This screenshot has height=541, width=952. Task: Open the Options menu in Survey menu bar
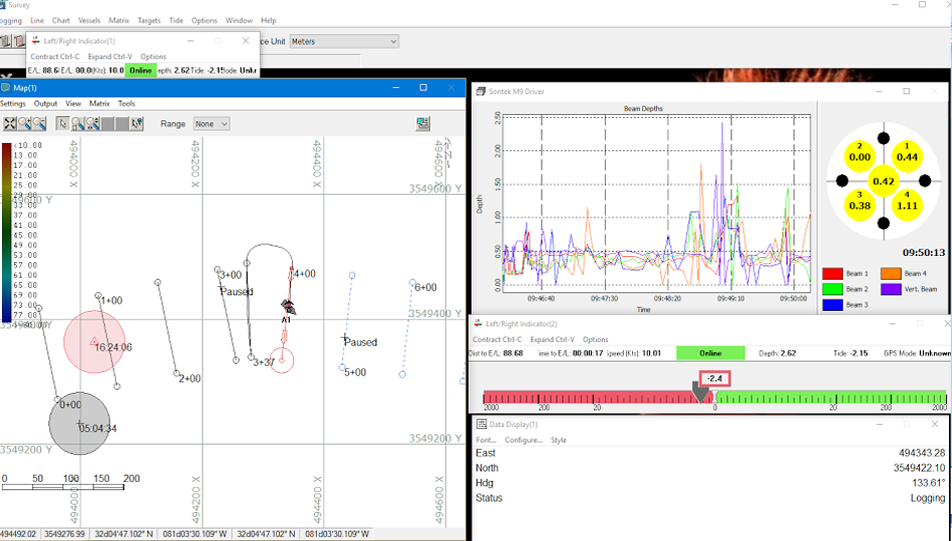pos(204,20)
